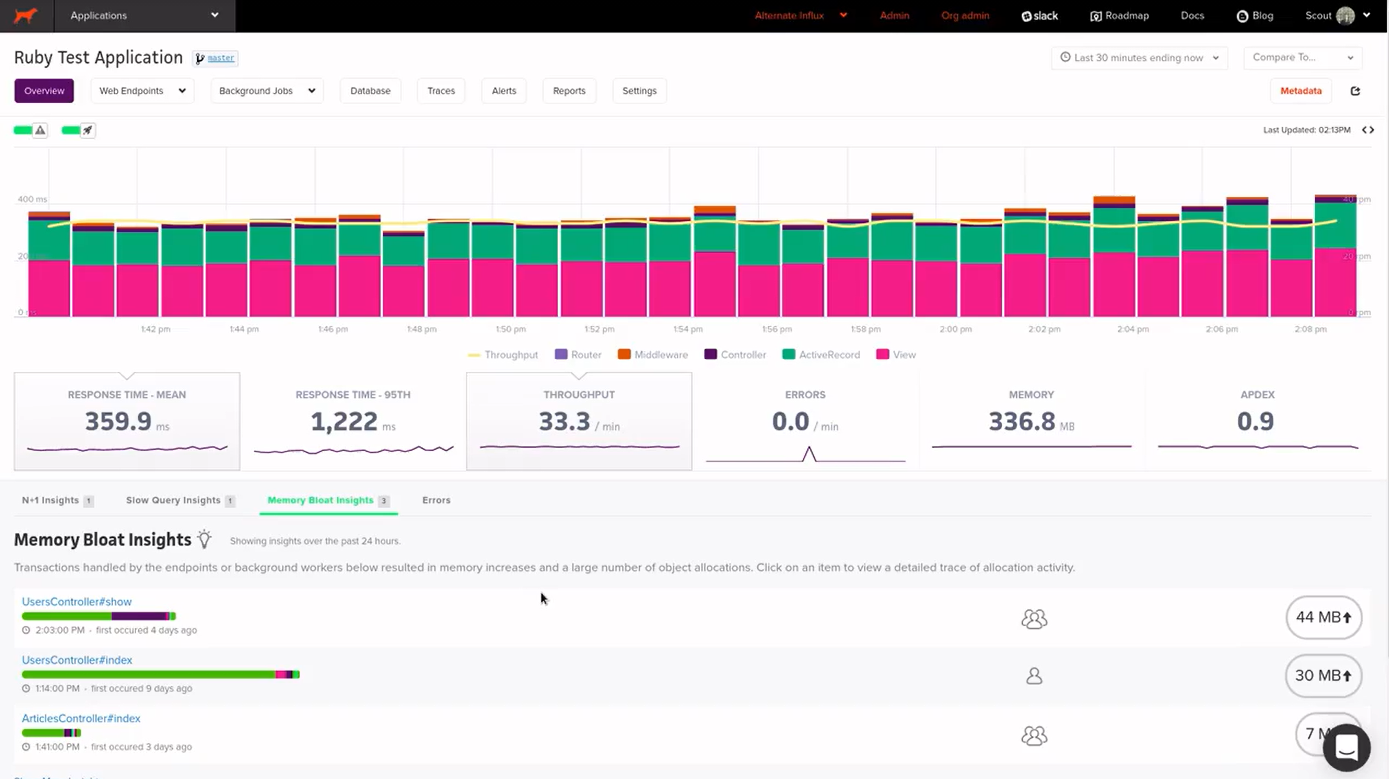The height and width of the screenshot is (779, 1389).
Task: Open the Scout user account menu
Action: click(1338, 16)
